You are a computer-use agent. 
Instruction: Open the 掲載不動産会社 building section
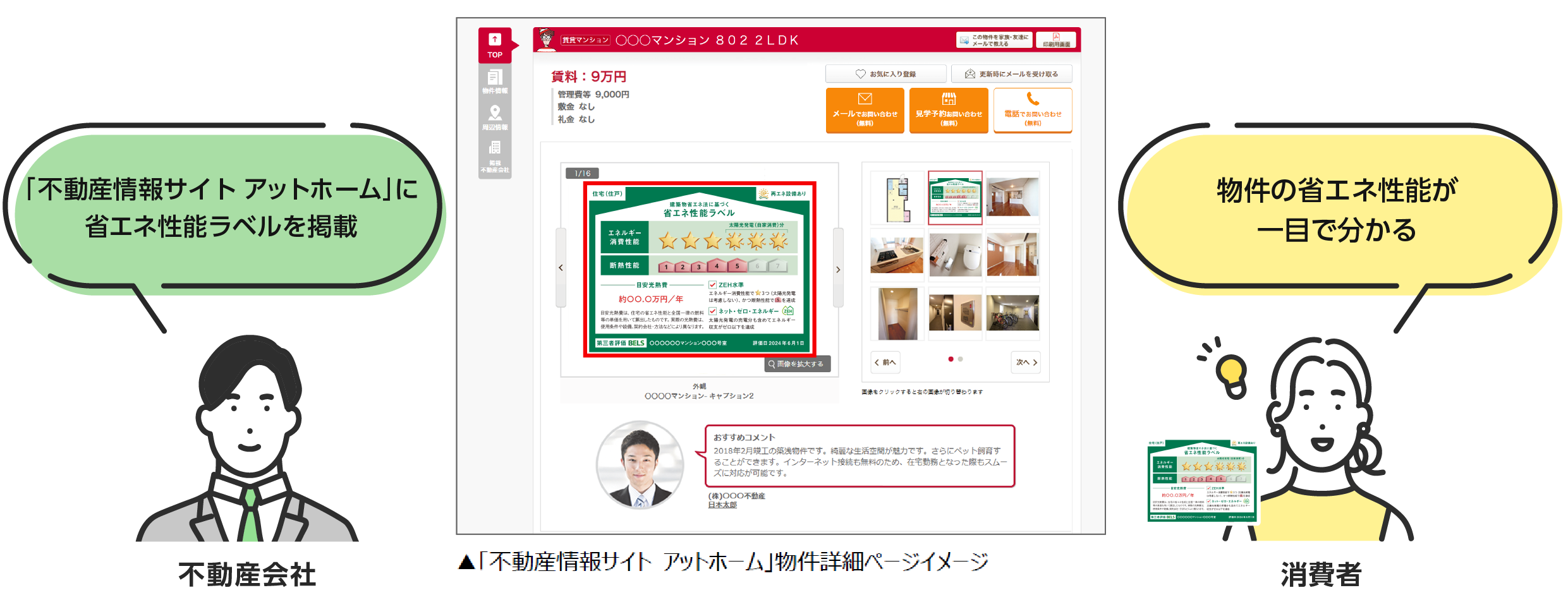click(495, 157)
